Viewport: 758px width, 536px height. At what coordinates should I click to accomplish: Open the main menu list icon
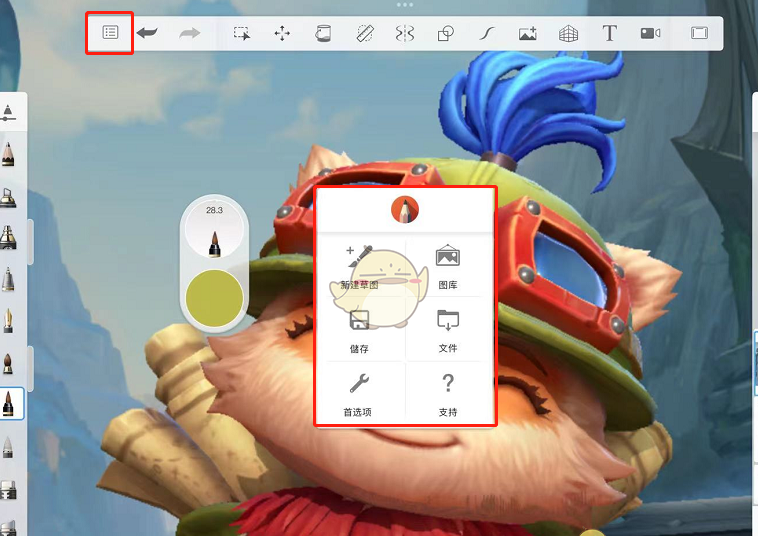coord(110,32)
